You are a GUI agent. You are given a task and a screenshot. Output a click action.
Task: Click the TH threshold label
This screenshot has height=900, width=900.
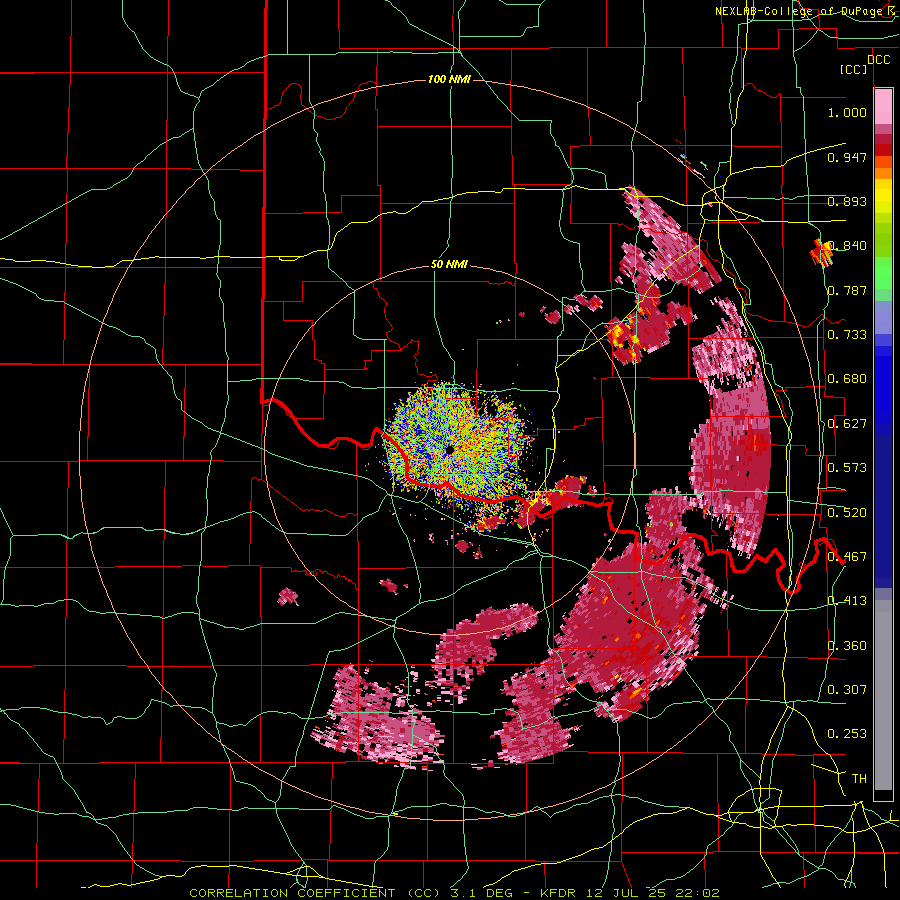tap(859, 779)
